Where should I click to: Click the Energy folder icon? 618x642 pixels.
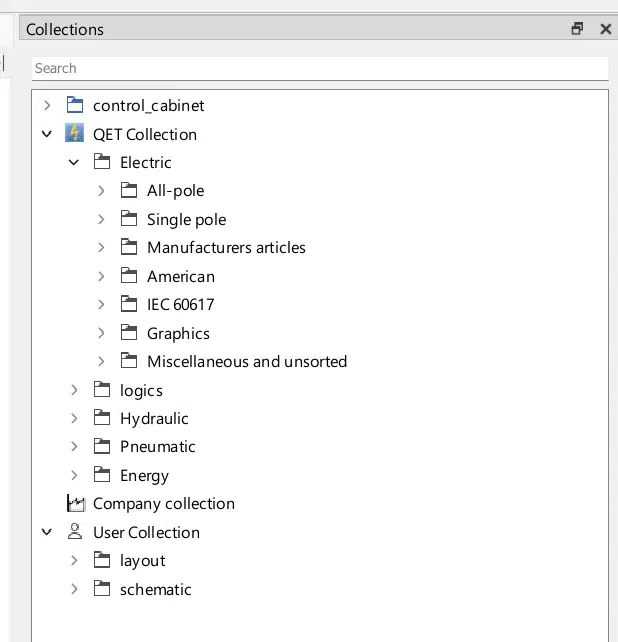[x=102, y=475]
